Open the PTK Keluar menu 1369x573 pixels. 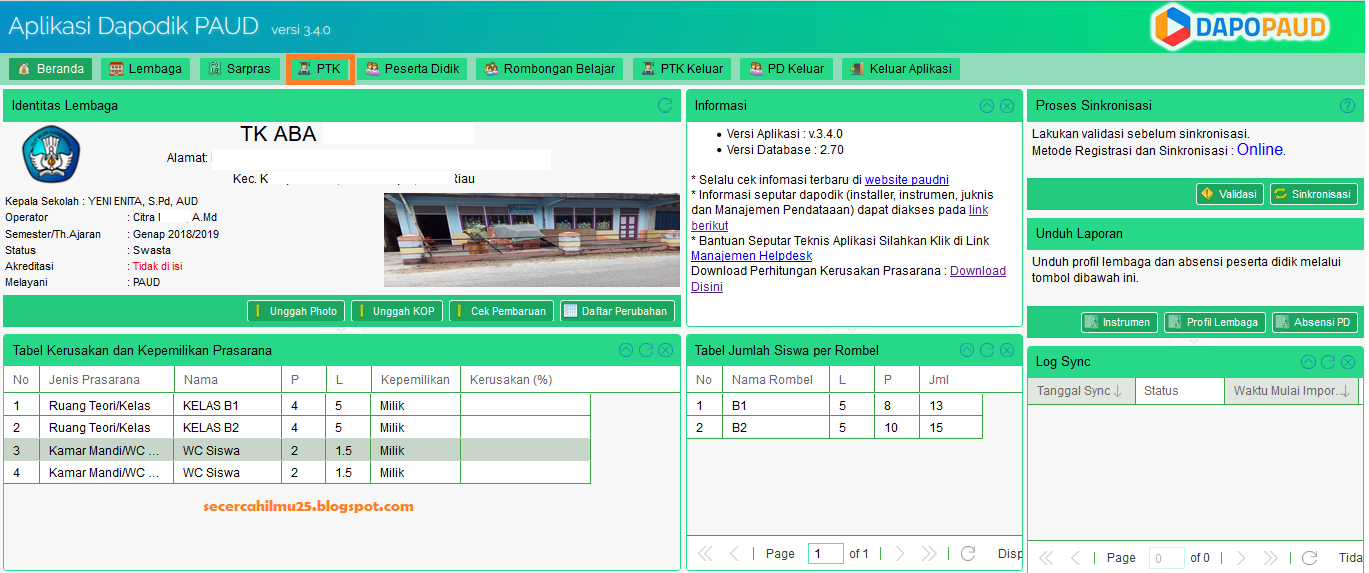[682, 69]
